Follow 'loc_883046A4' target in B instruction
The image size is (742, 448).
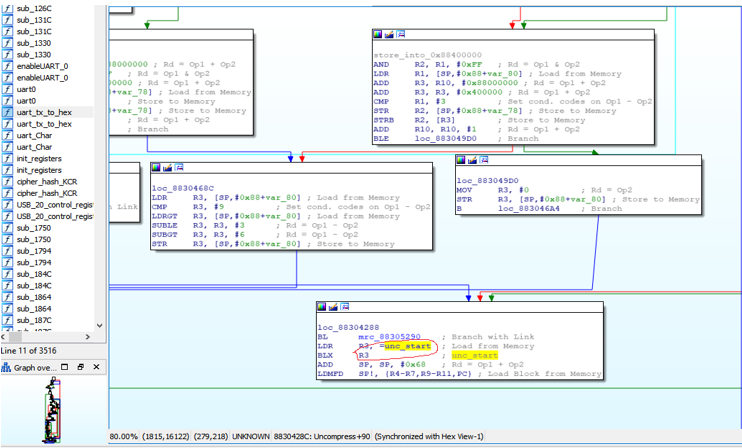[529, 209]
